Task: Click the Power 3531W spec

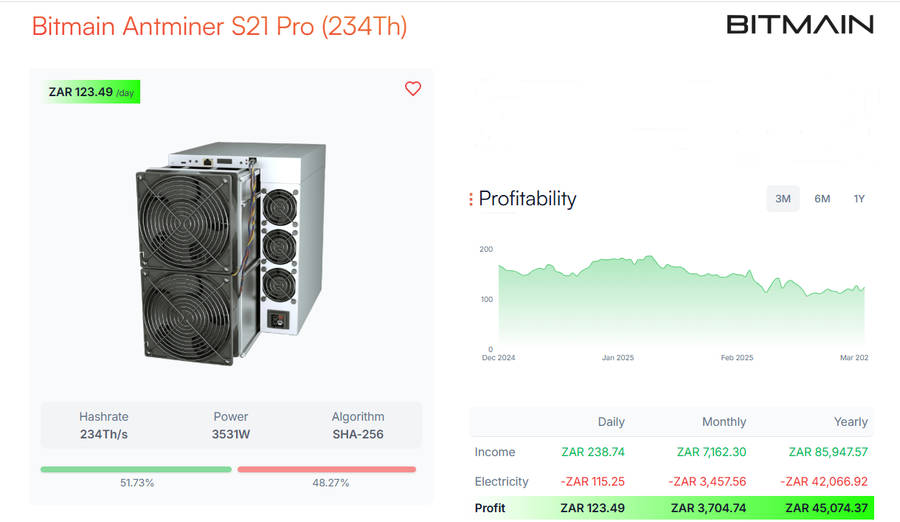Action: [231, 426]
